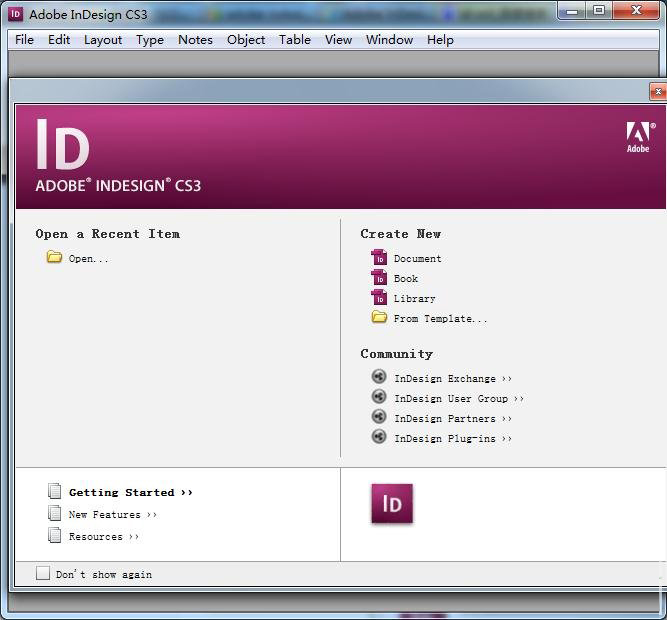Open the Notes menu
This screenshot has width=667, height=620.
pyautogui.click(x=195, y=40)
